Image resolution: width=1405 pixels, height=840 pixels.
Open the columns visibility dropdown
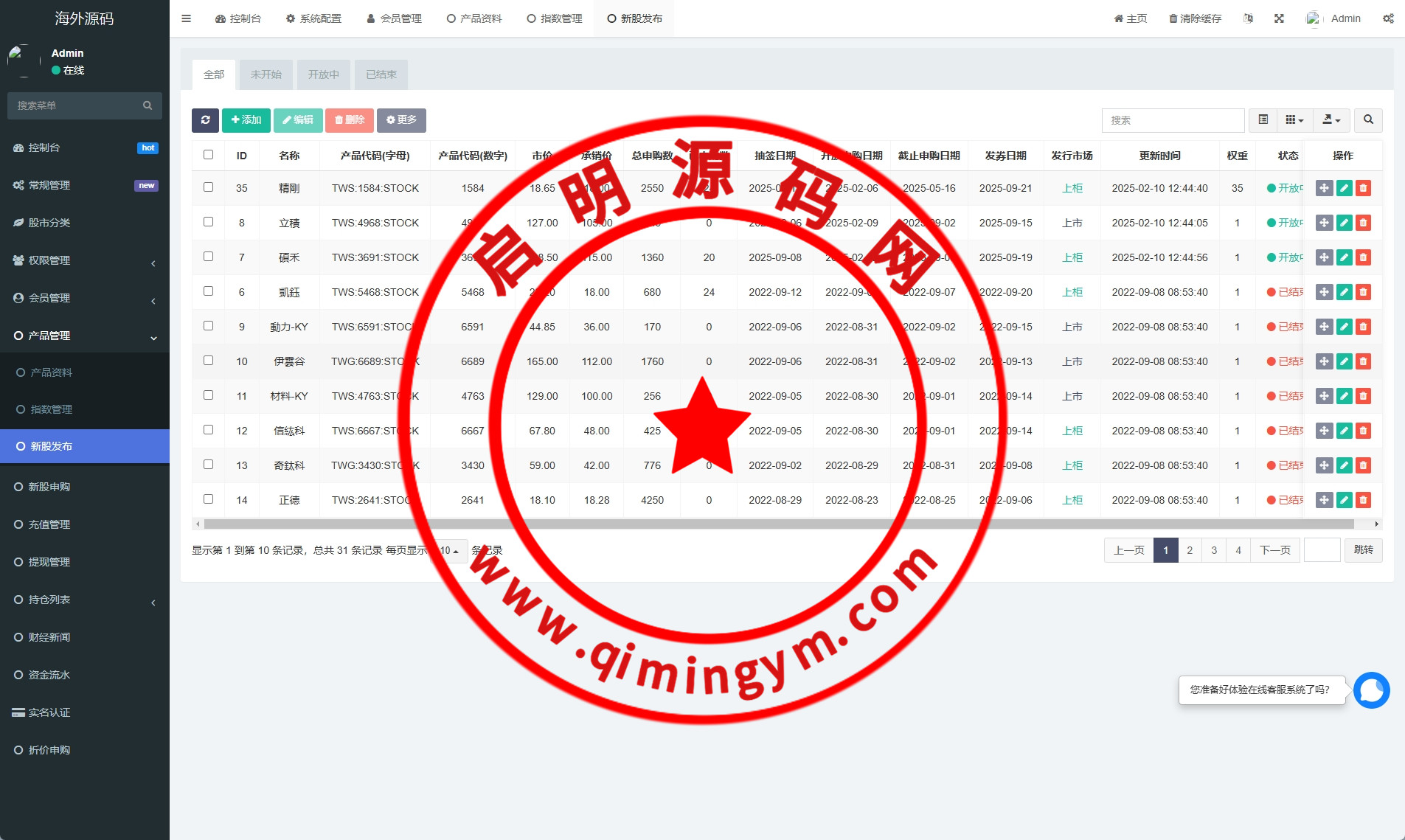point(1294,120)
